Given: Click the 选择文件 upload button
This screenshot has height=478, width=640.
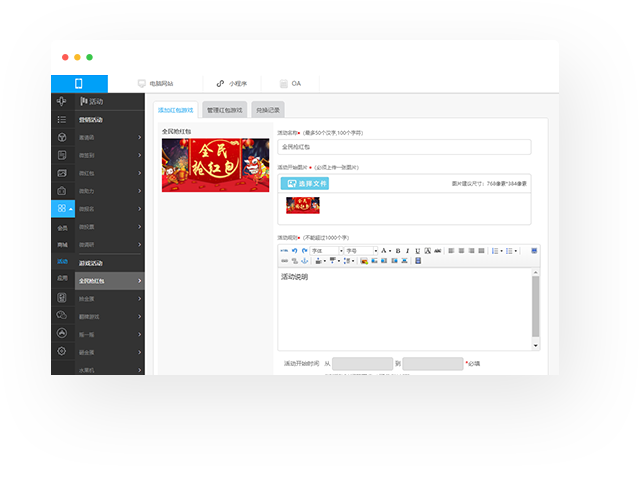Looking at the screenshot, I should [x=305, y=184].
